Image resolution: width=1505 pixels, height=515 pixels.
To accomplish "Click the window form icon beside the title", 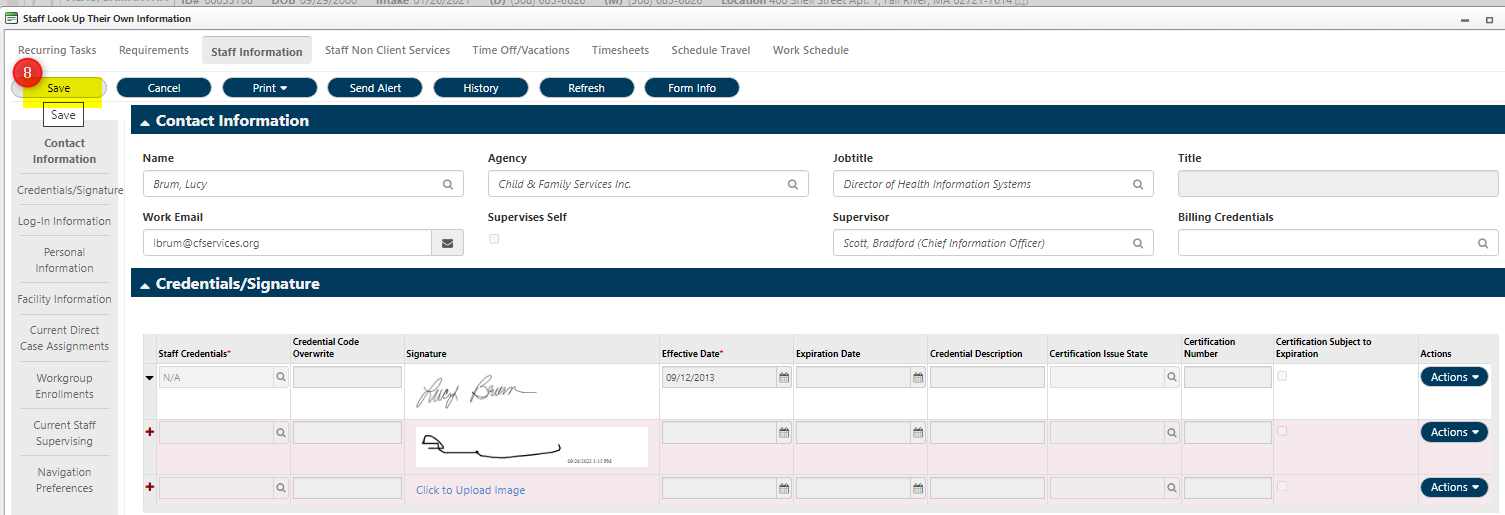I will click(x=12, y=18).
